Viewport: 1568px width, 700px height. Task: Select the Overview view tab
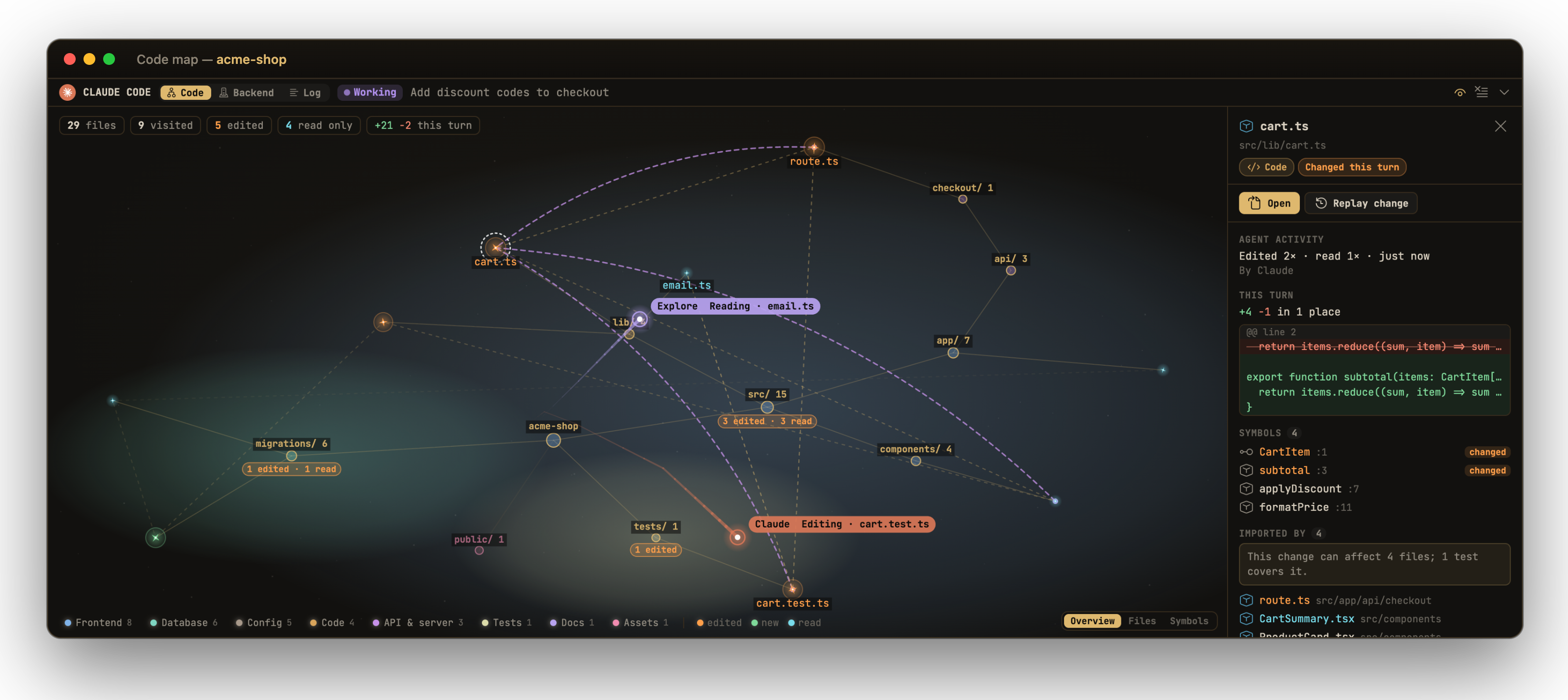coord(1092,621)
